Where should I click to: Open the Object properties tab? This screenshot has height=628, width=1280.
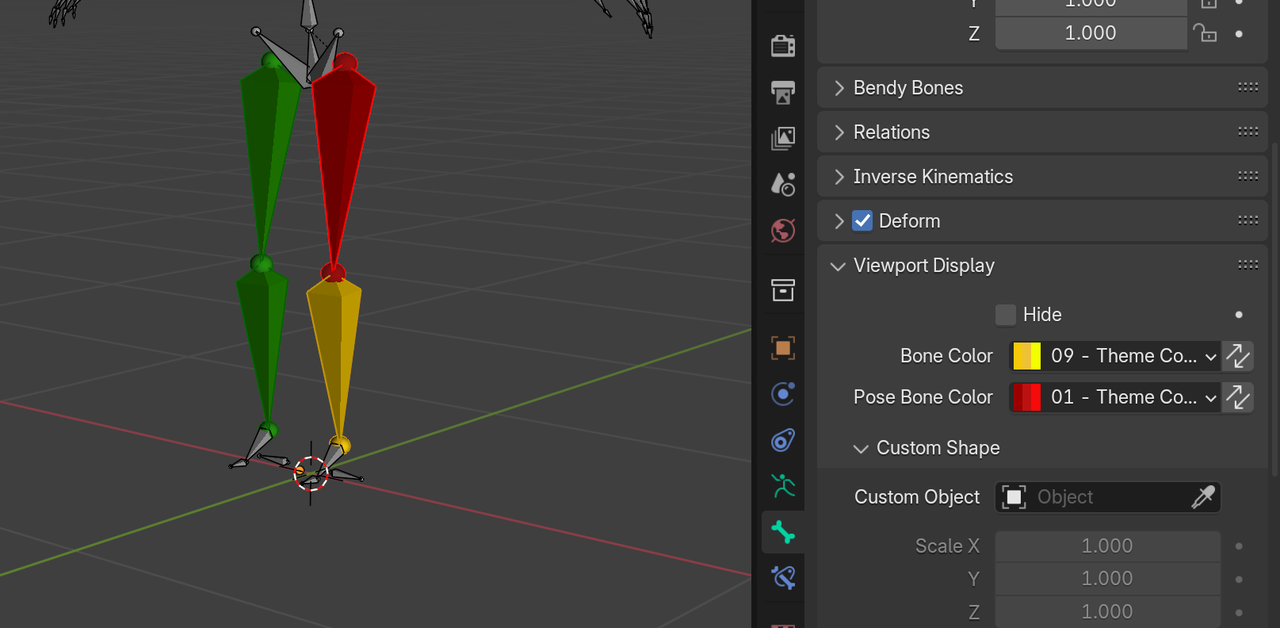(x=783, y=348)
